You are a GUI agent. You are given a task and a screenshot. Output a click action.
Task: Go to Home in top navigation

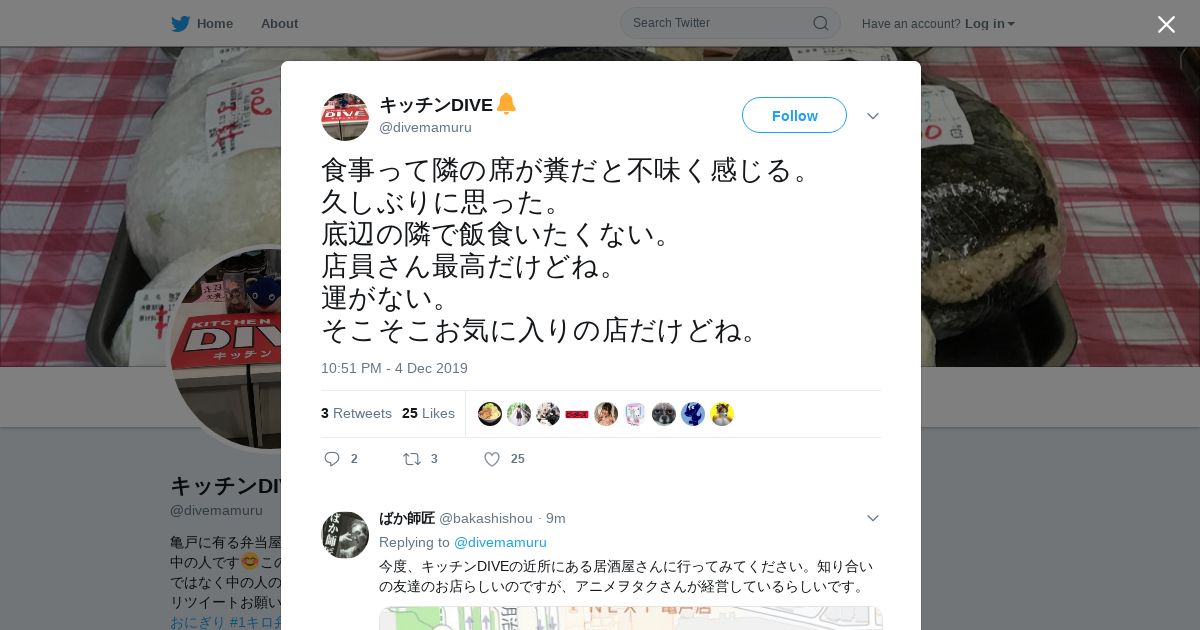click(214, 23)
